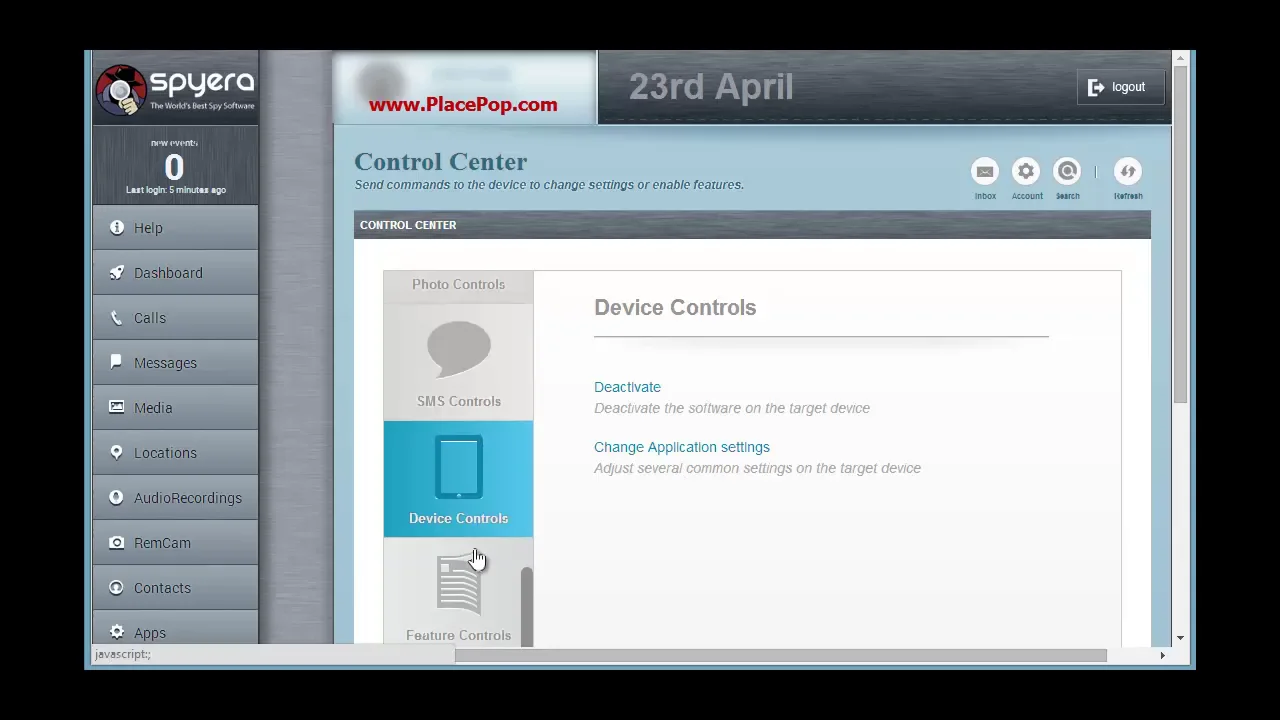Click the horizontal scrollbar thumb at the bottom
Image resolution: width=1280 pixels, height=720 pixels.
point(781,655)
